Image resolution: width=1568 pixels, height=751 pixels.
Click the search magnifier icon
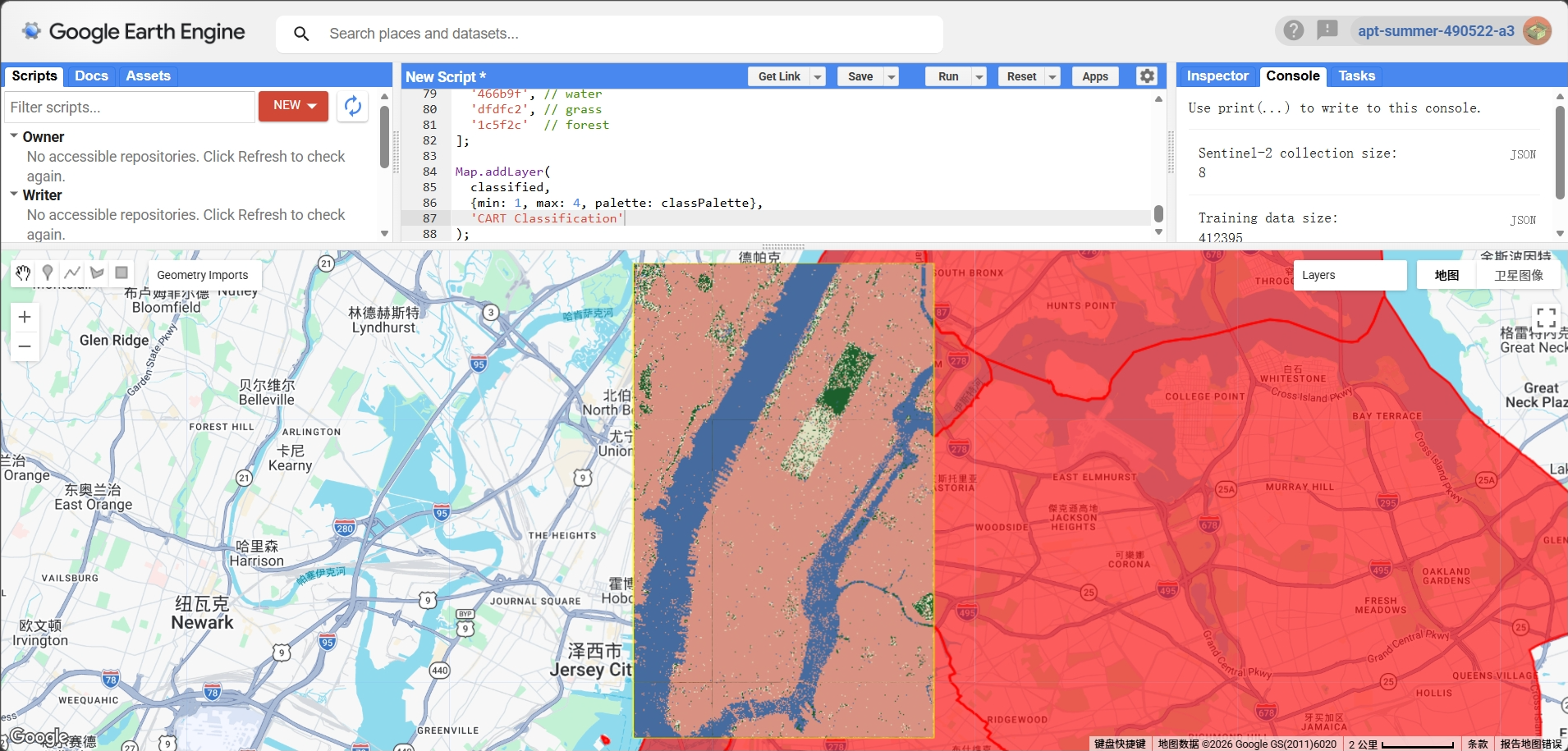tap(301, 34)
